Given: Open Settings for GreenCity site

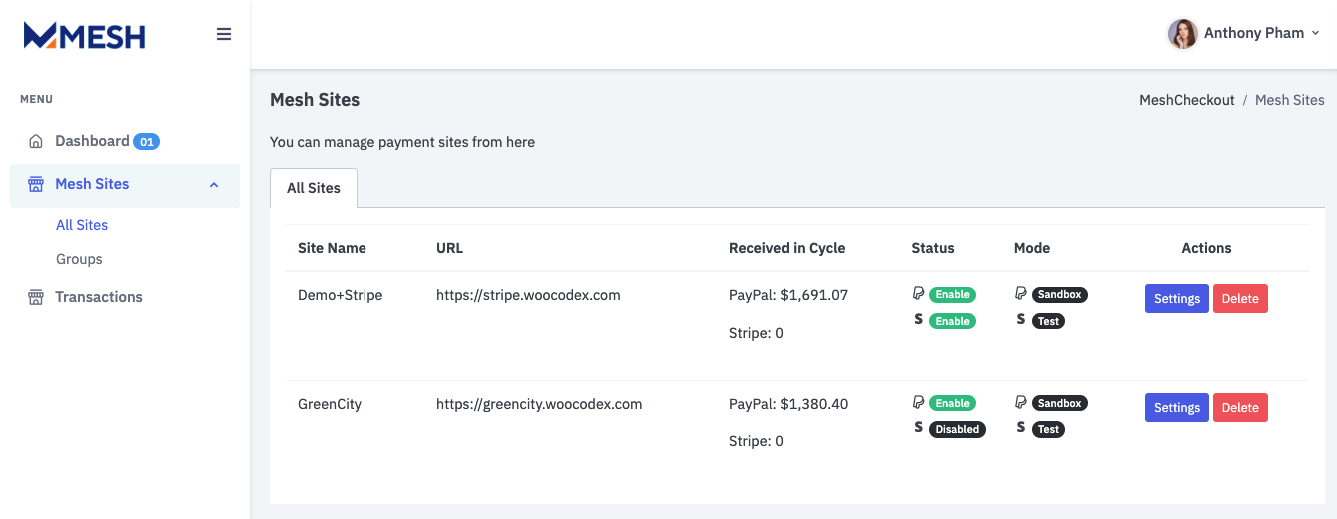Looking at the screenshot, I should [1177, 407].
